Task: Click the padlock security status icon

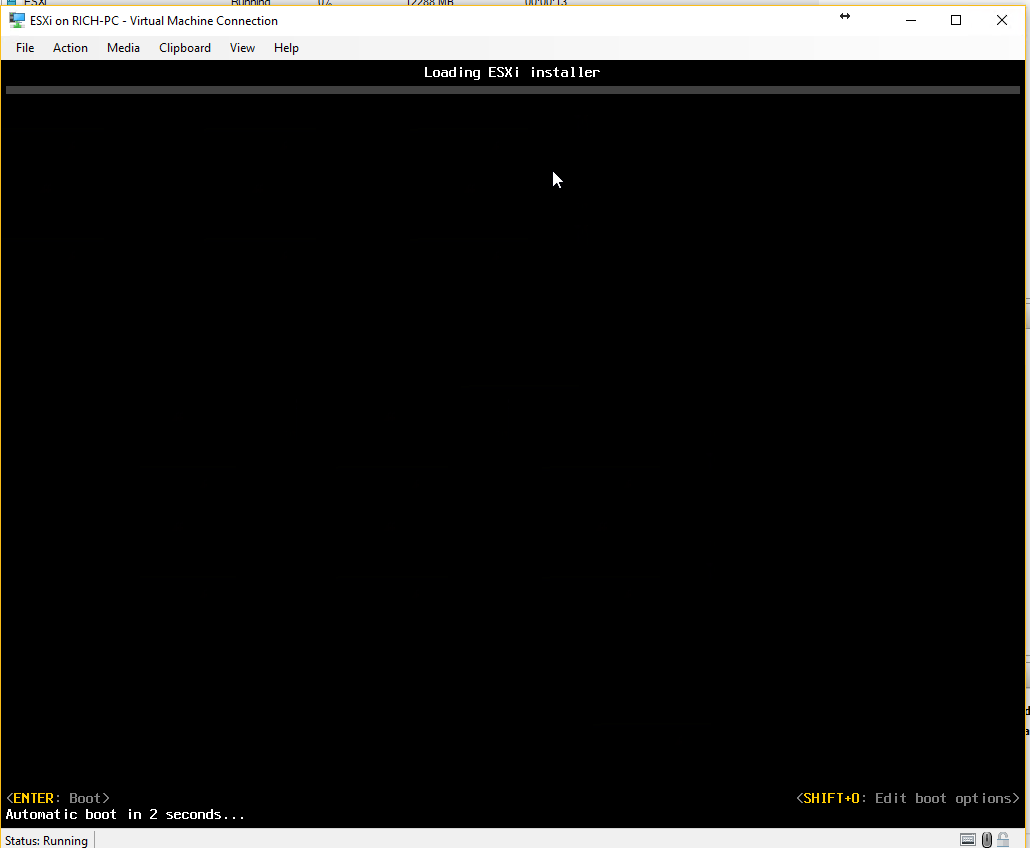Action: click(x=1003, y=839)
